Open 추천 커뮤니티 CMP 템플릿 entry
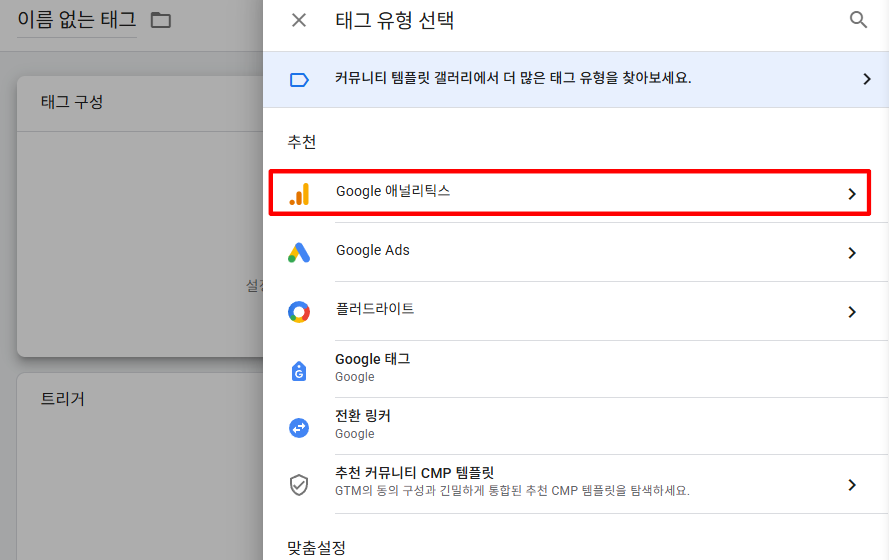Viewport: 889px width, 560px height. [x=575, y=484]
